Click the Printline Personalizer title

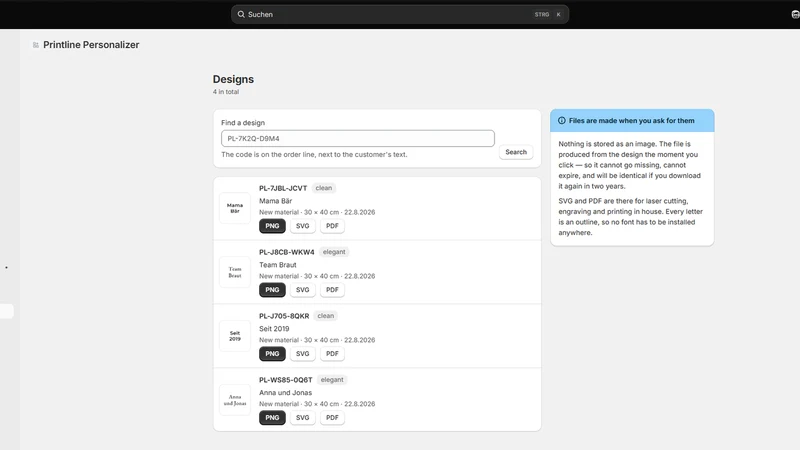click(x=91, y=45)
